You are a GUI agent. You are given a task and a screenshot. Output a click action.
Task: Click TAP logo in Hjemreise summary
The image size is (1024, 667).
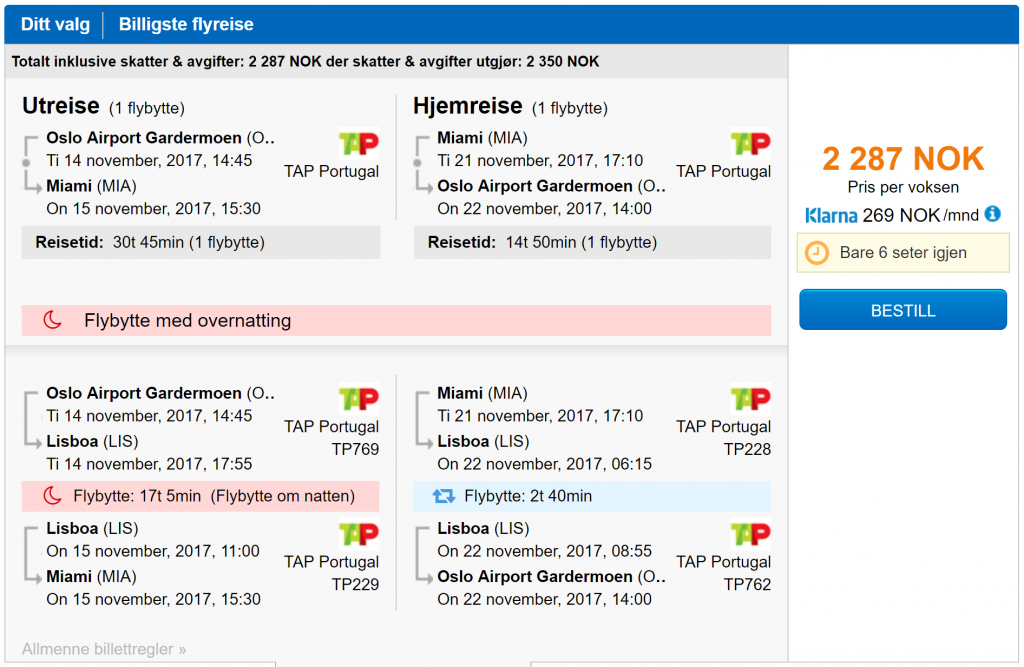point(750,143)
